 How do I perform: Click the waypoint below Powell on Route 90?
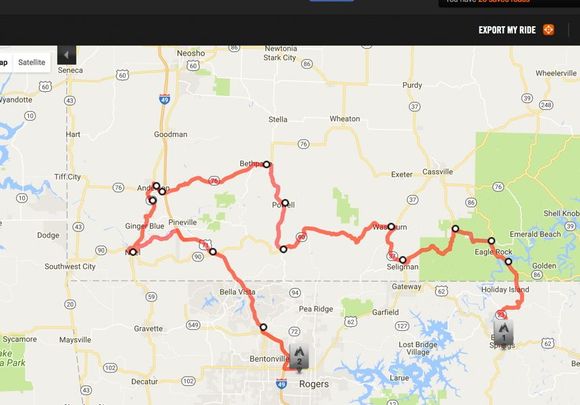click(x=283, y=249)
